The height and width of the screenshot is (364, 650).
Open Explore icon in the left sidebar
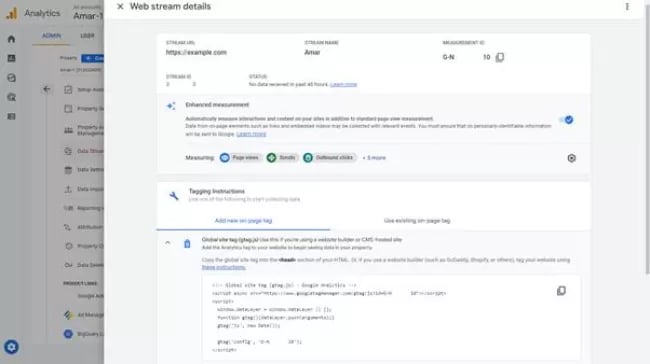[12, 78]
